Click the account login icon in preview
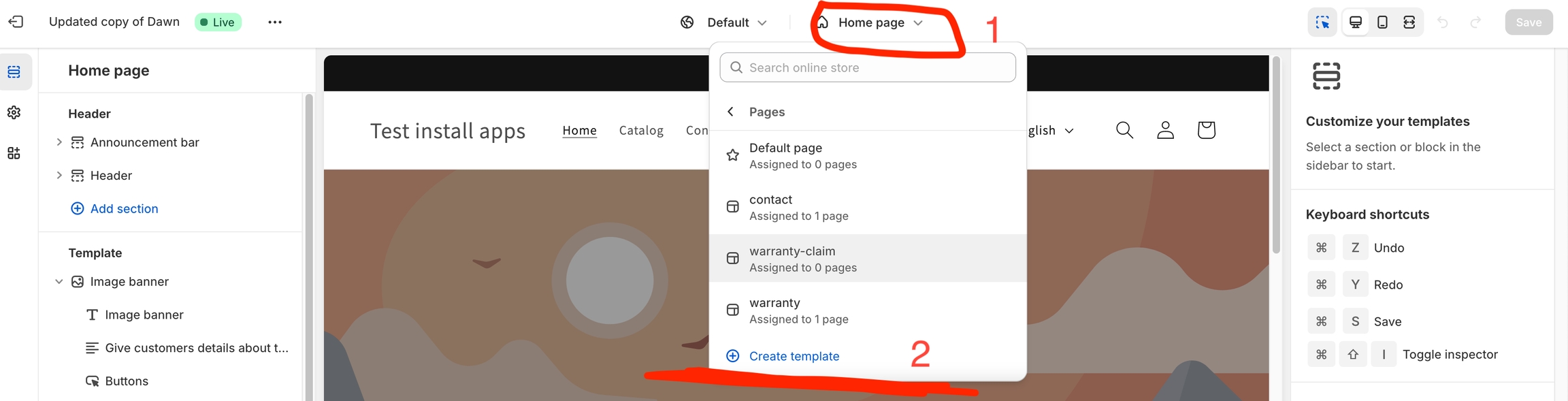Viewport: 1568px width, 401px height. [x=1165, y=130]
